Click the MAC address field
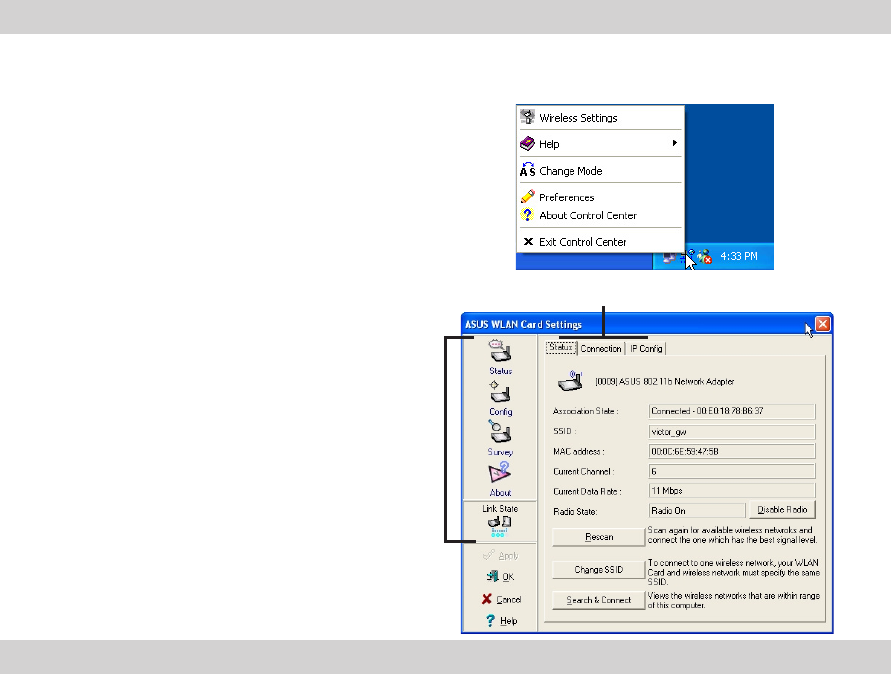891x674 pixels. pos(732,451)
